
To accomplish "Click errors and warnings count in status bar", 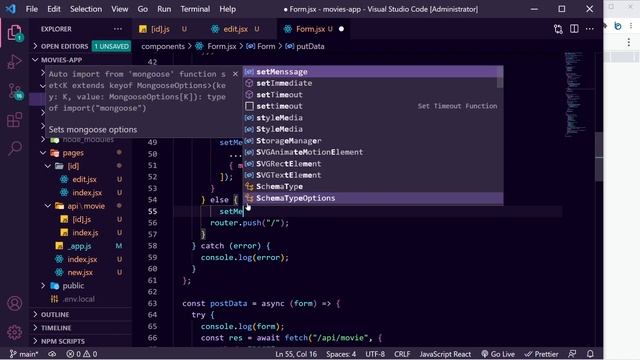I will [82, 354].
